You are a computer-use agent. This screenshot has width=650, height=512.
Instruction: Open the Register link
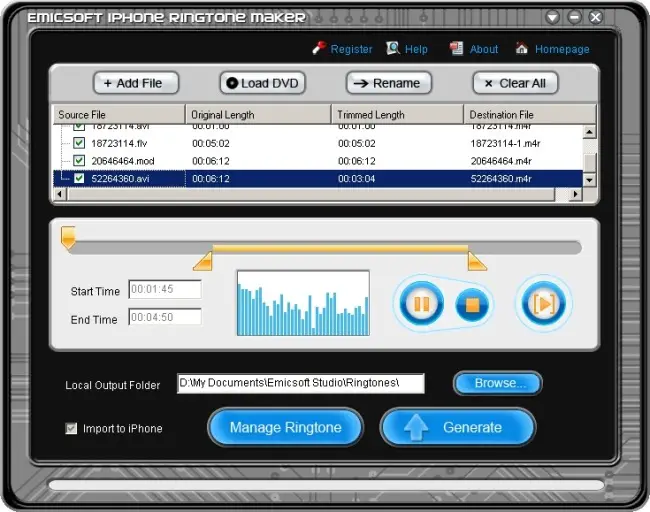click(351, 49)
